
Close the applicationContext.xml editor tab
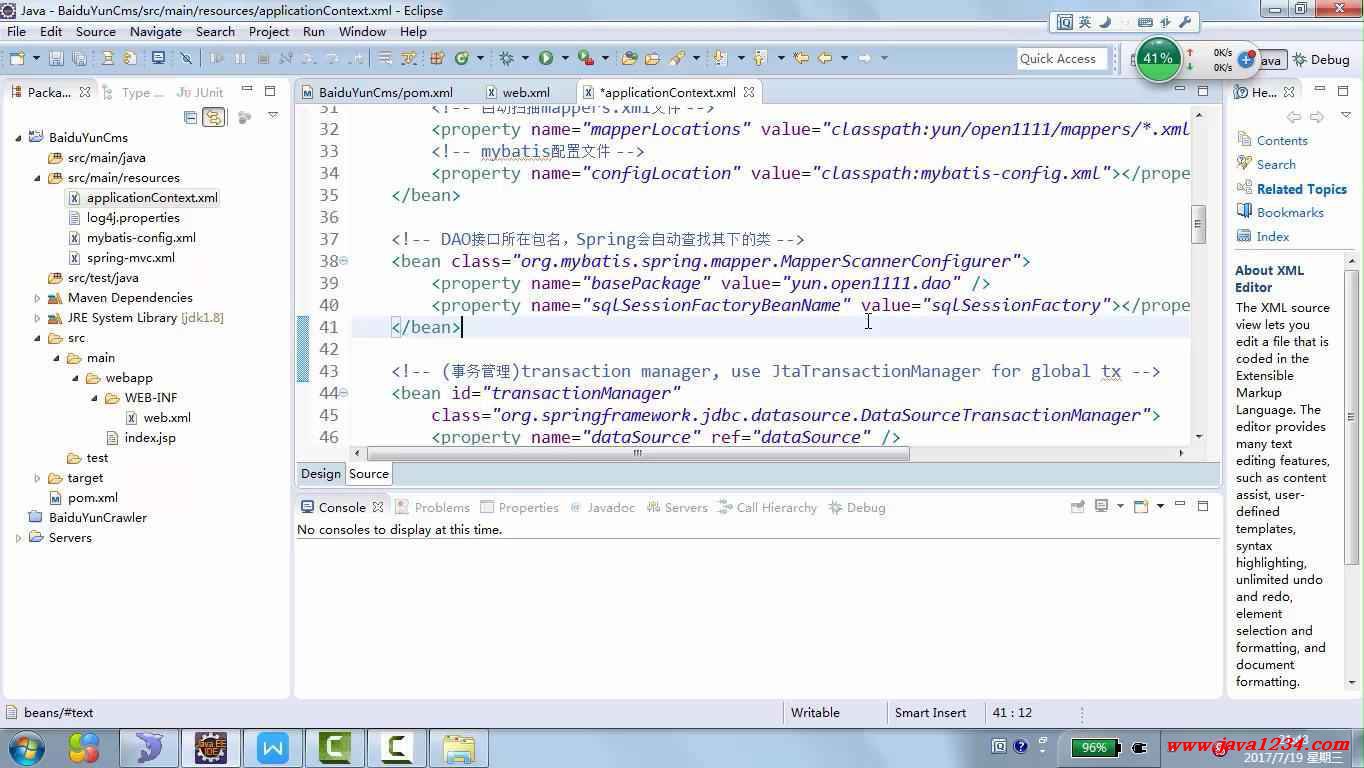[749, 92]
